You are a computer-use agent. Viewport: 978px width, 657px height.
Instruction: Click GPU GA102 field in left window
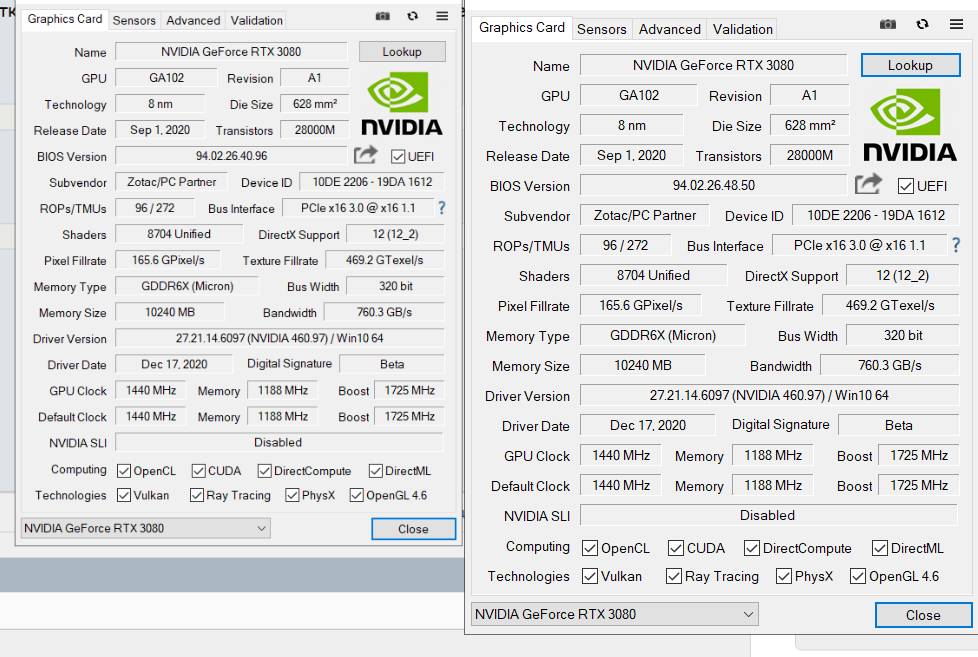167,78
